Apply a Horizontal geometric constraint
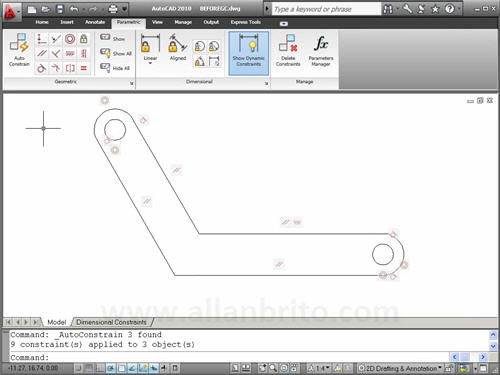The image size is (500, 375). click(x=70, y=53)
